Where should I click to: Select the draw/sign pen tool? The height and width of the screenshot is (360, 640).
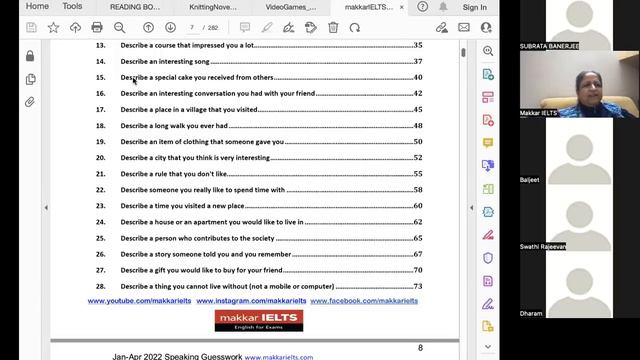tap(289, 28)
